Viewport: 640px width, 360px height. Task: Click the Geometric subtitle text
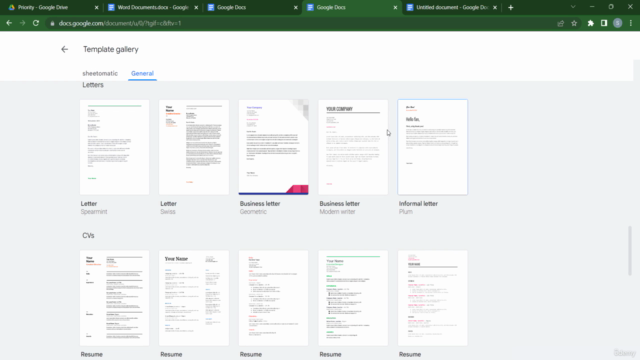(253, 212)
